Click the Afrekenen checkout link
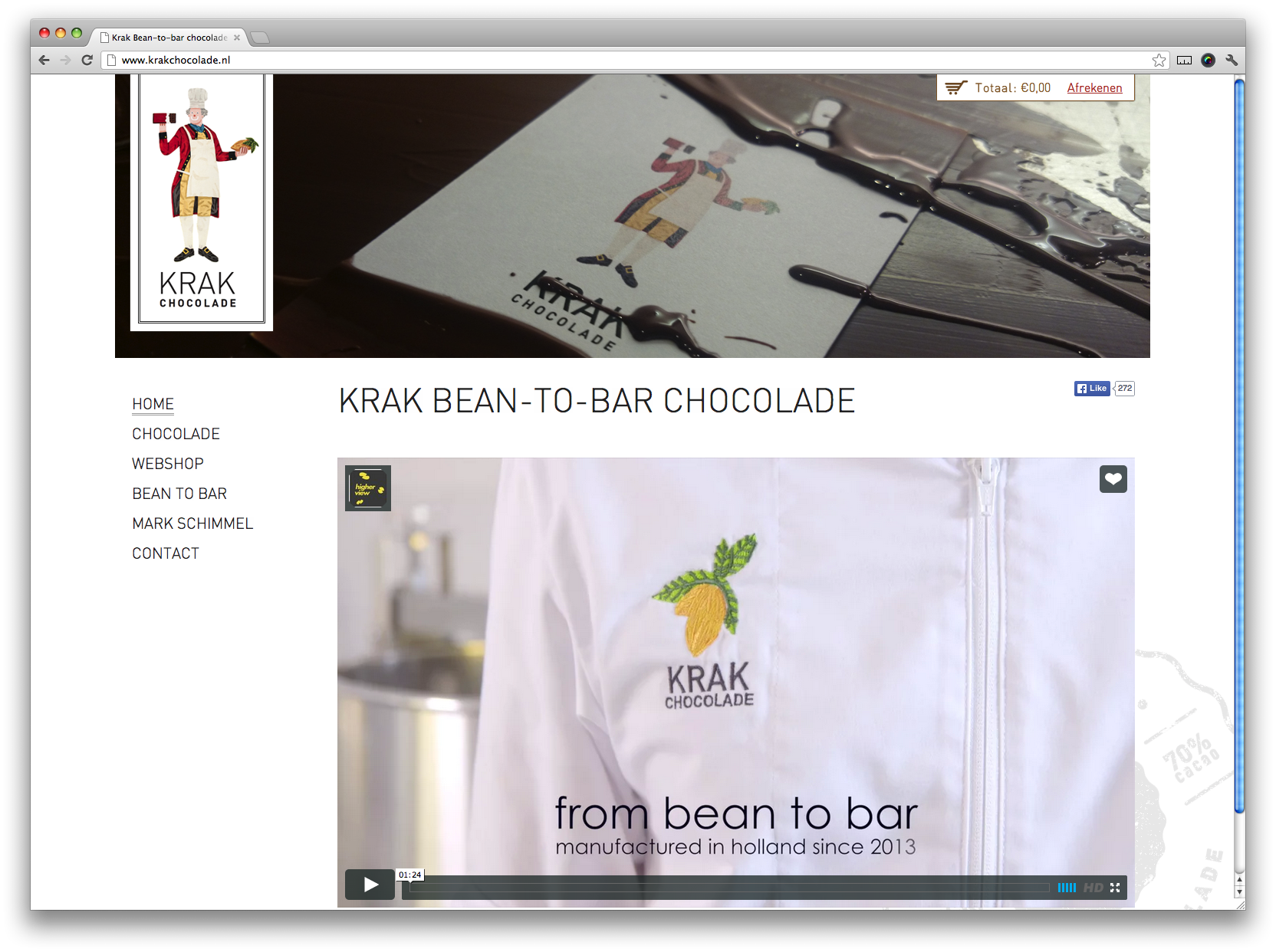The width and height of the screenshot is (1276, 952). pyautogui.click(x=1094, y=88)
